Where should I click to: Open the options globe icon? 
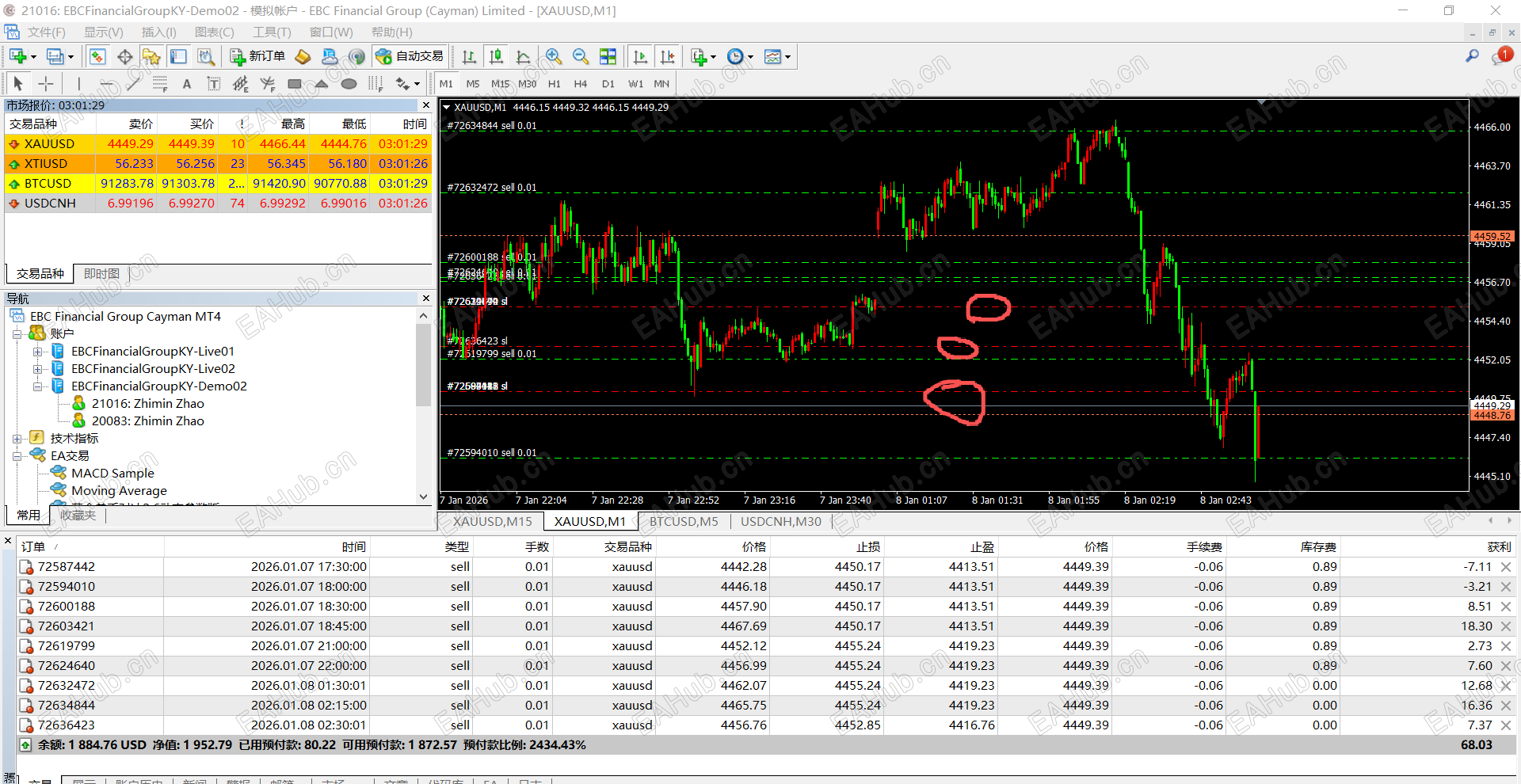pyautogui.click(x=357, y=56)
